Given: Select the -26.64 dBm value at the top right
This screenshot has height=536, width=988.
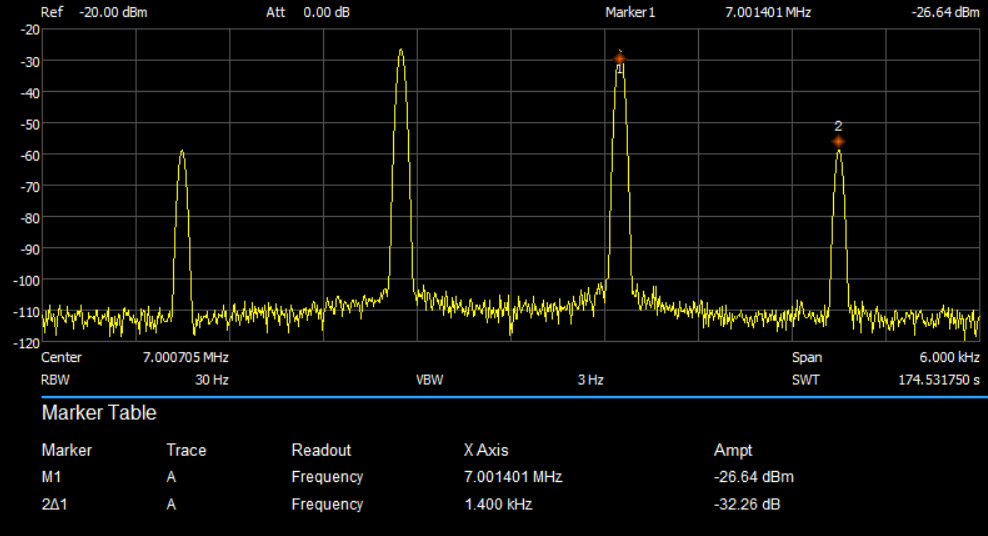Looking at the screenshot, I should pyautogui.click(x=945, y=12).
